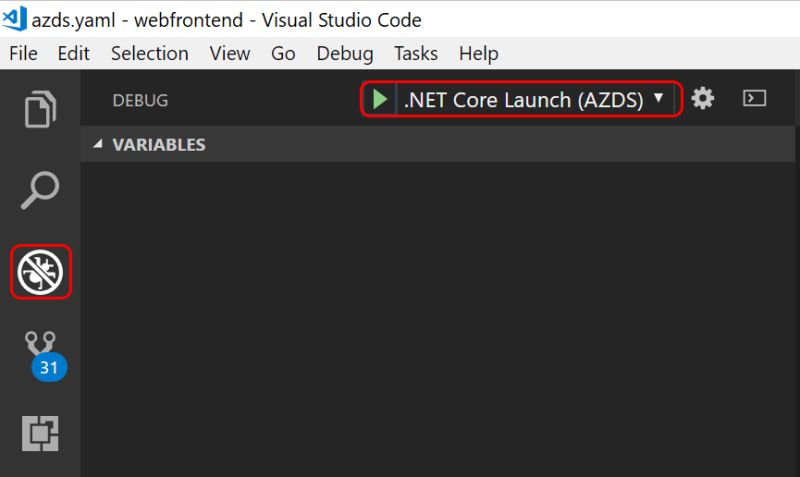
Task: Open the Help menu
Action: (479, 53)
